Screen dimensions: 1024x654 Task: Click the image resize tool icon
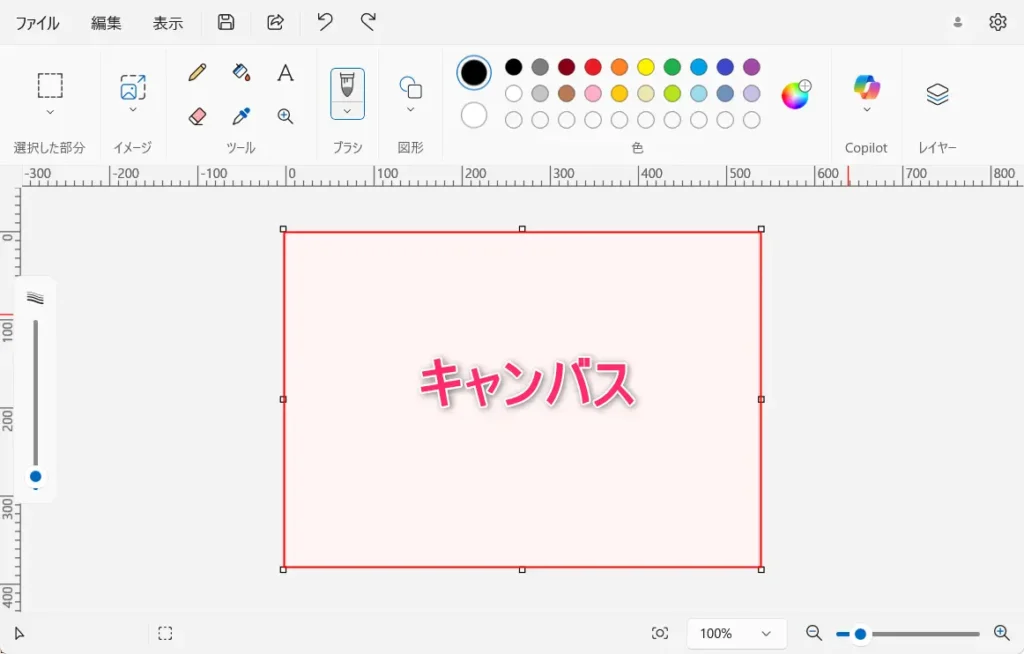pyautogui.click(x=133, y=87)
